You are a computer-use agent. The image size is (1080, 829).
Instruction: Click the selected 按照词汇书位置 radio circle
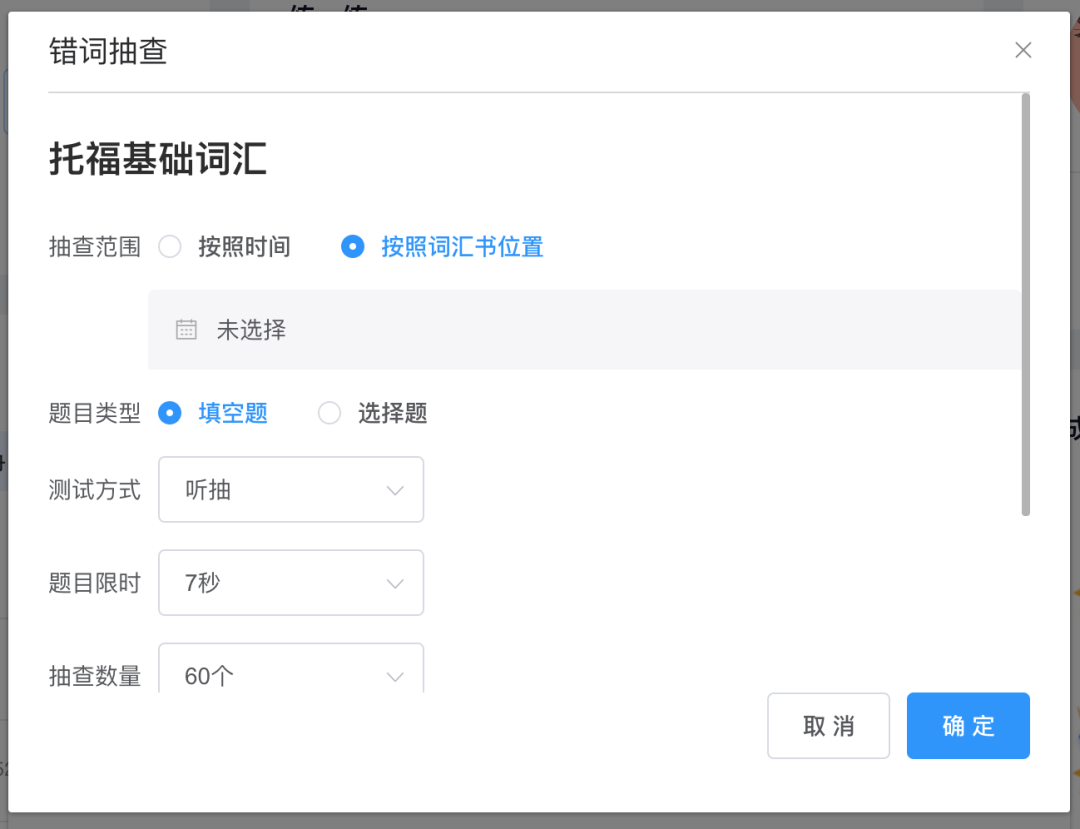[352, 246]
